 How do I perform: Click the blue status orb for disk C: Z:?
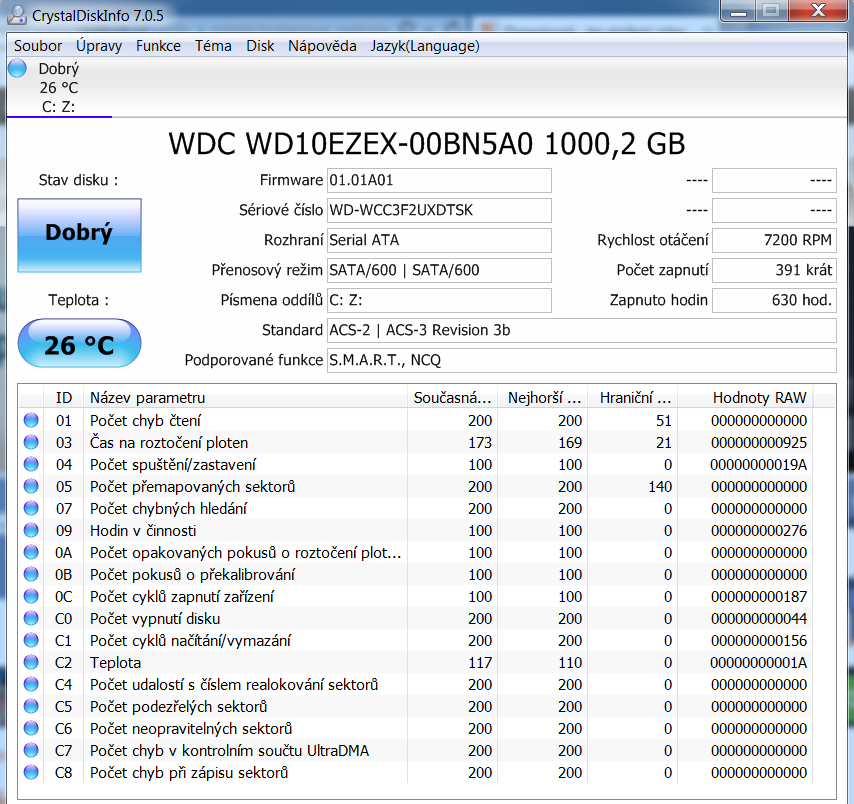pos(17,68)
